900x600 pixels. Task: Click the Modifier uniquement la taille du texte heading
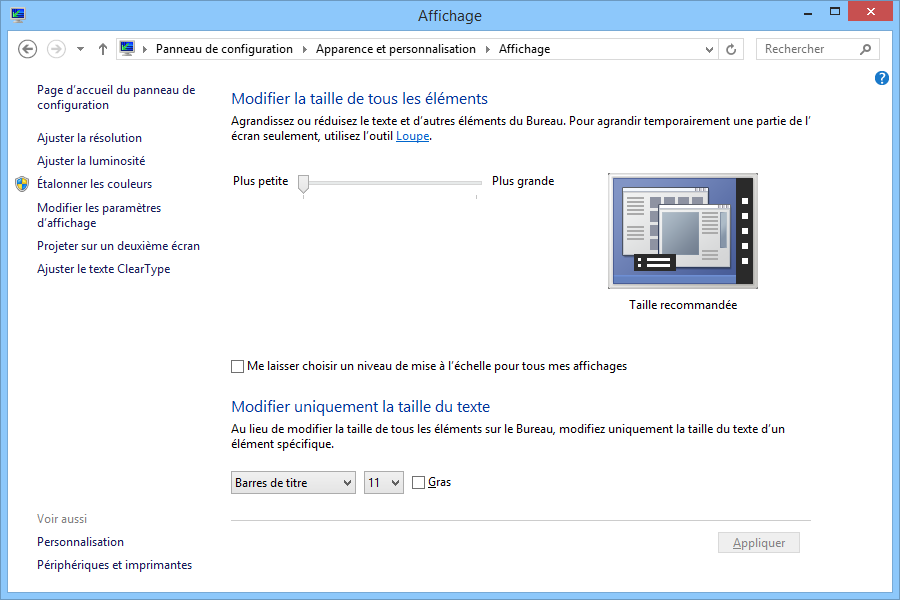[360, 407]
